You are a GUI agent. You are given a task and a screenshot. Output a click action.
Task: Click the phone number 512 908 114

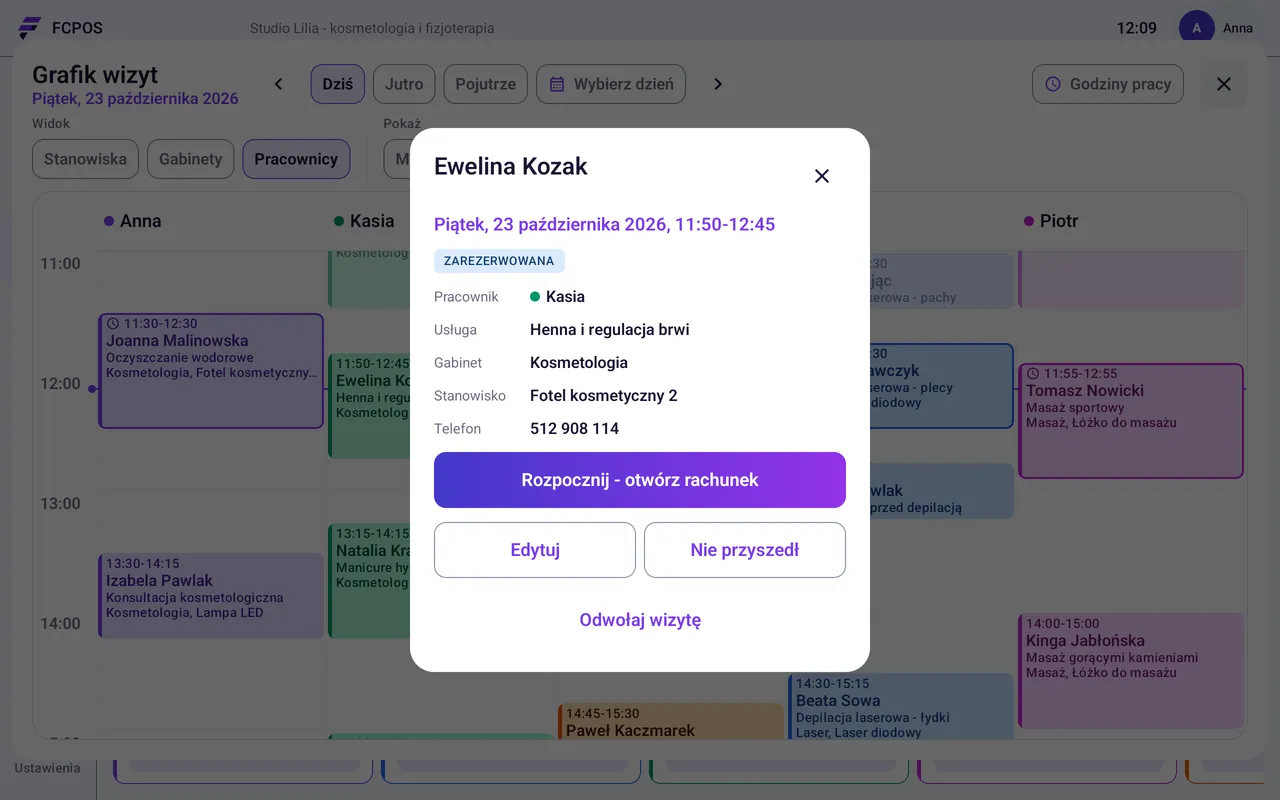click(x=574, y=429)
